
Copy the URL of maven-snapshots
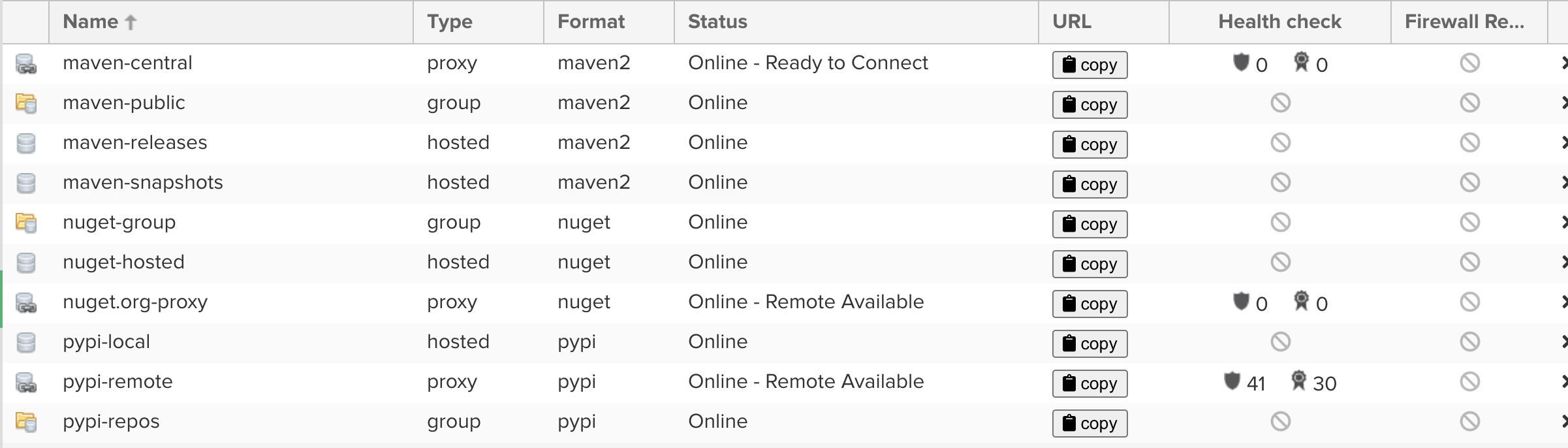click(1090, 184)
